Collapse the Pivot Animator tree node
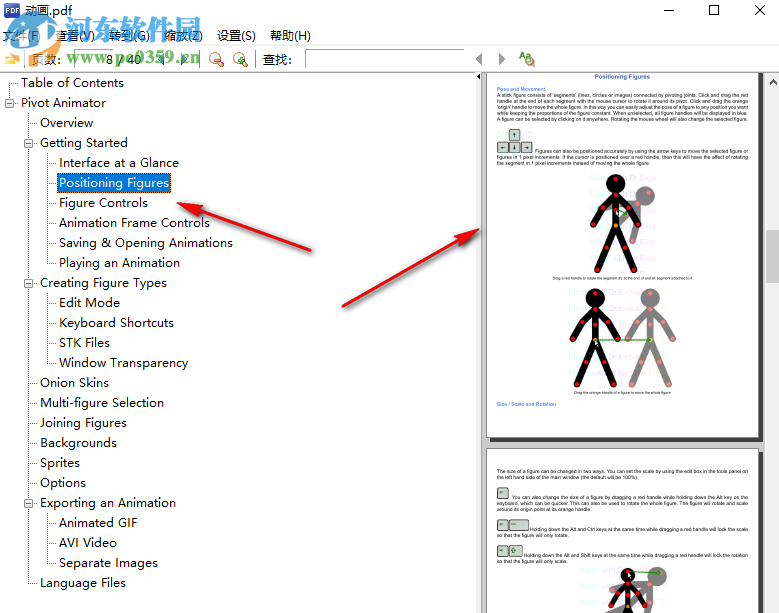Screen dimensions: 779x613 9,103
